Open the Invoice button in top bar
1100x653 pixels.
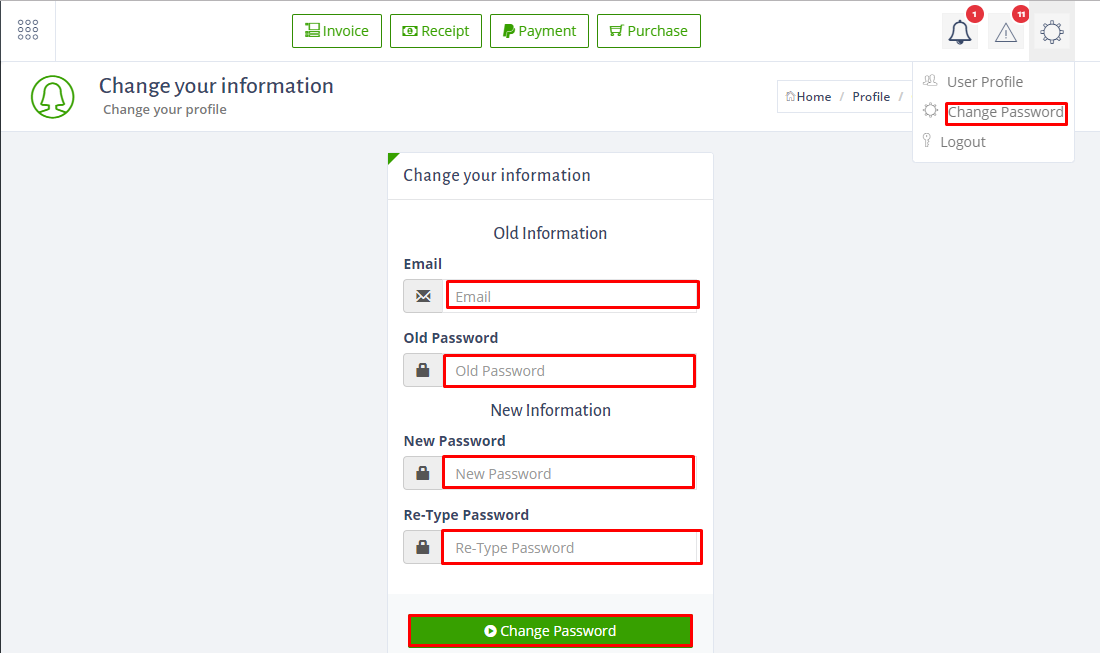[337, 31]
